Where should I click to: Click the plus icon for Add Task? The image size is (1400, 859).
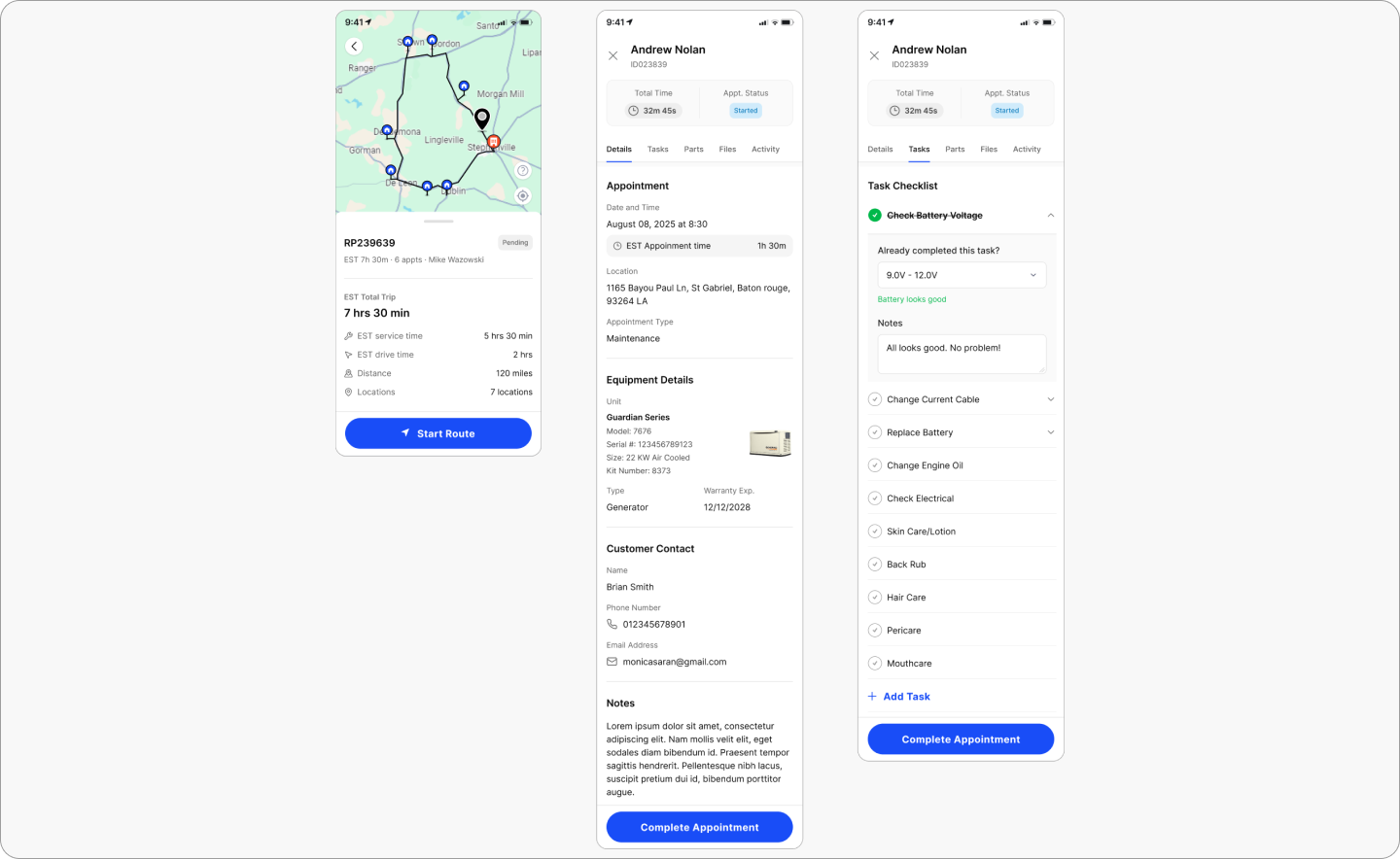[x=872, y=697]
